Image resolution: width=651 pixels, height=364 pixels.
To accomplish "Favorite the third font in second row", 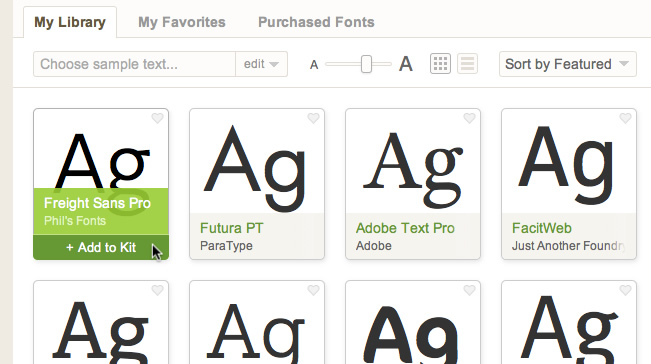I will coord(469,290).
